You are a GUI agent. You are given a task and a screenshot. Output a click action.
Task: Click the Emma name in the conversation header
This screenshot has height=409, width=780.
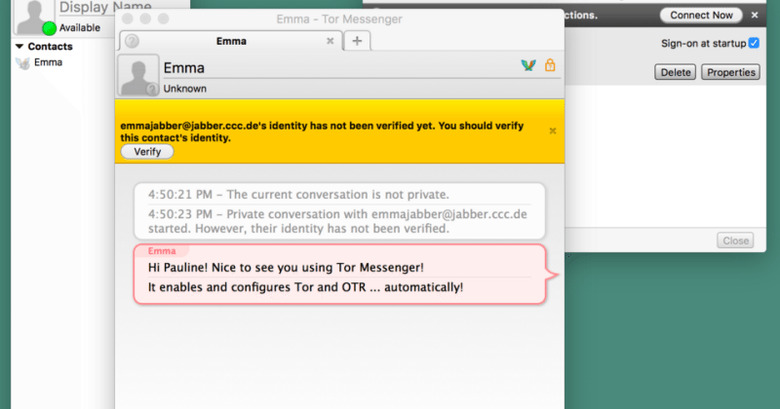(184, 68)
